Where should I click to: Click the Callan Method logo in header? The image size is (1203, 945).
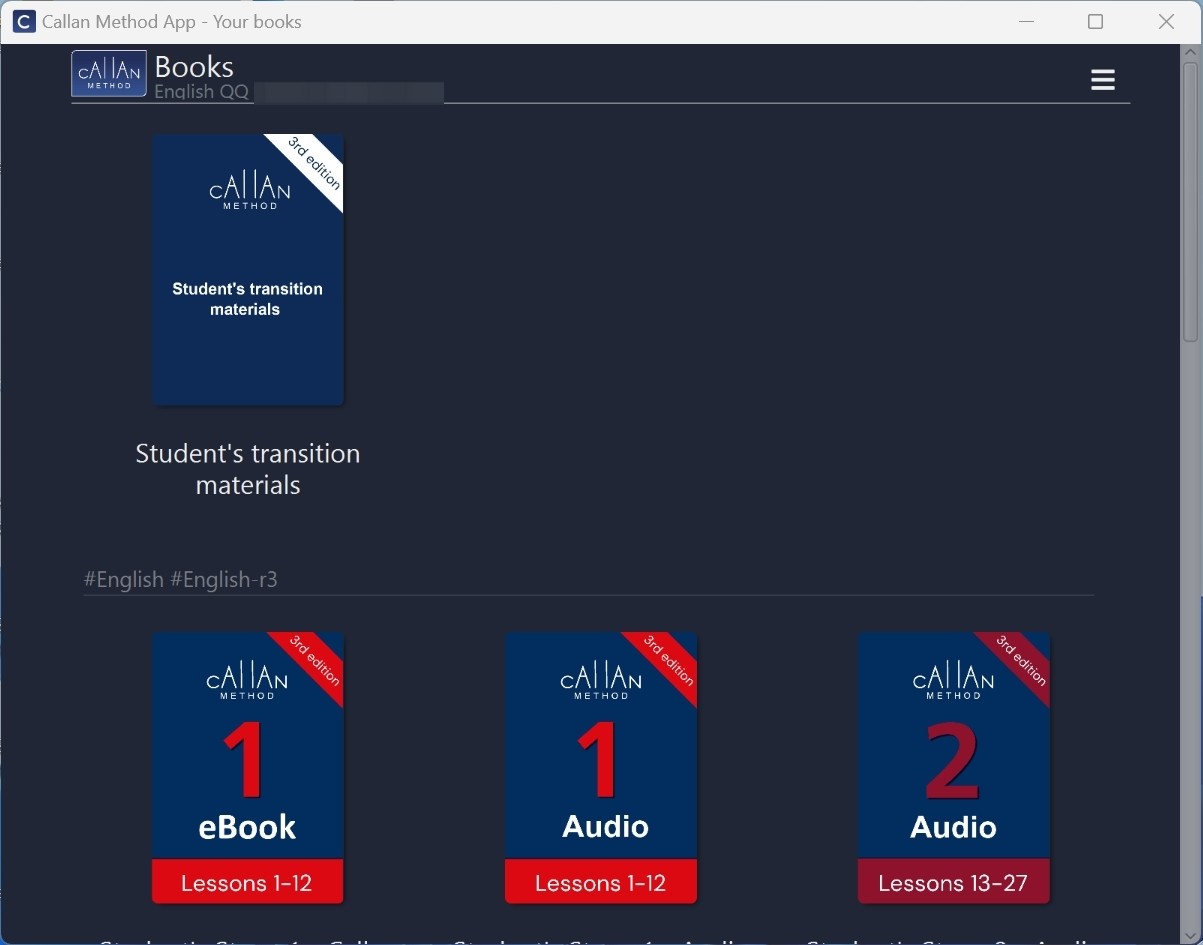(109, 74)
